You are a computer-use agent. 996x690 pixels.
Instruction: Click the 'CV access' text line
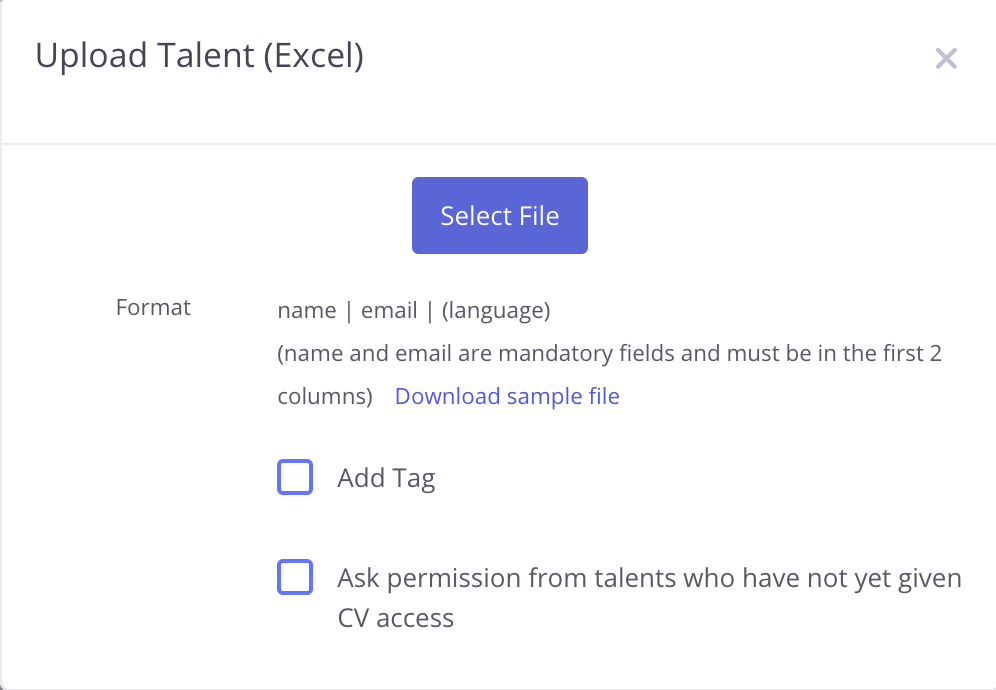(x=395, y=618)
